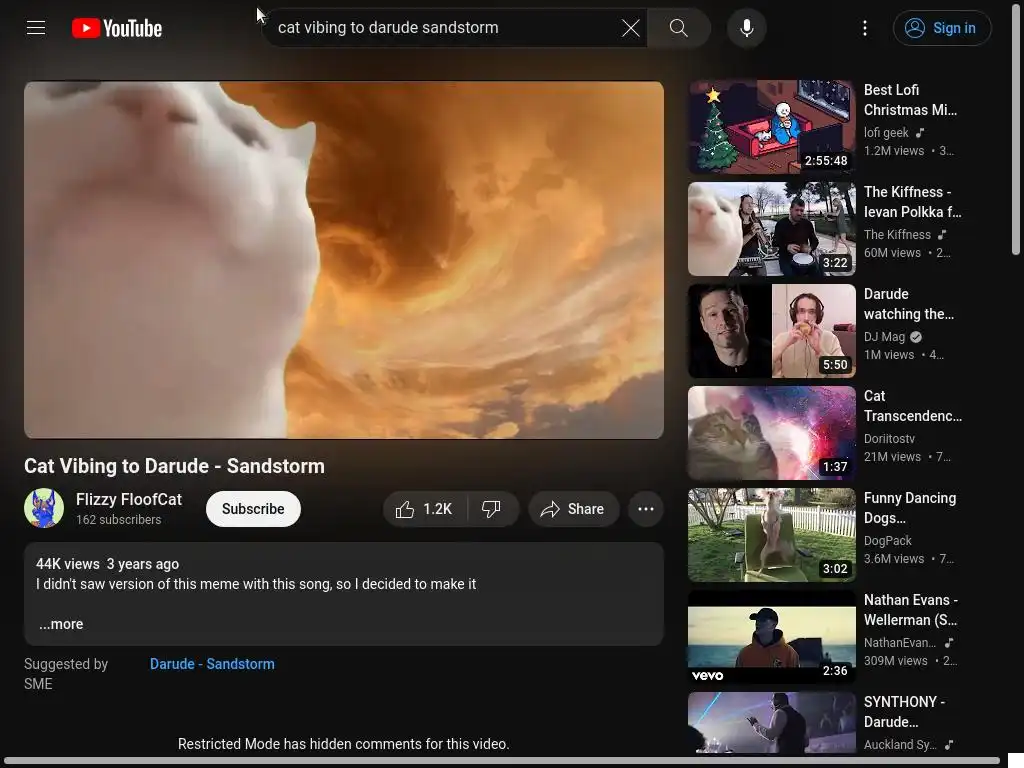The width and height of the screenshot is (1024, 768).
Task: Click Nathan Evans - Wellerman title
Action: 910,609
